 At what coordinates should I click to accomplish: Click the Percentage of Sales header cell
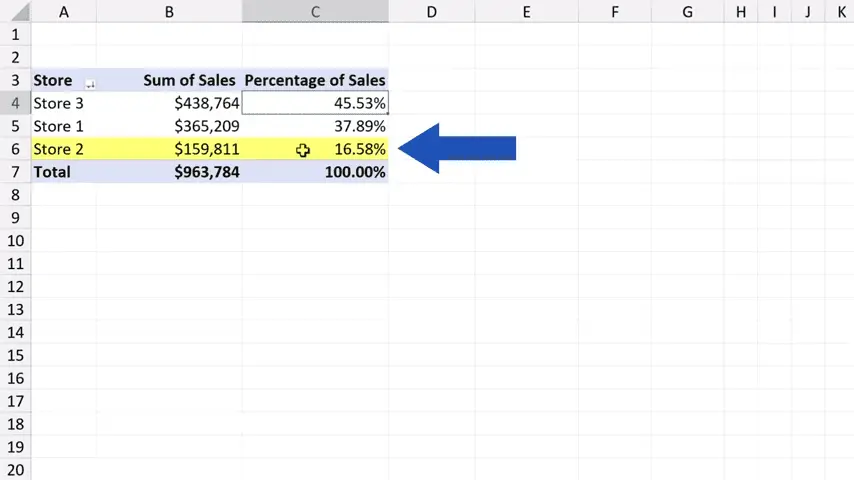pyautogui.click(x=314, y=80)
